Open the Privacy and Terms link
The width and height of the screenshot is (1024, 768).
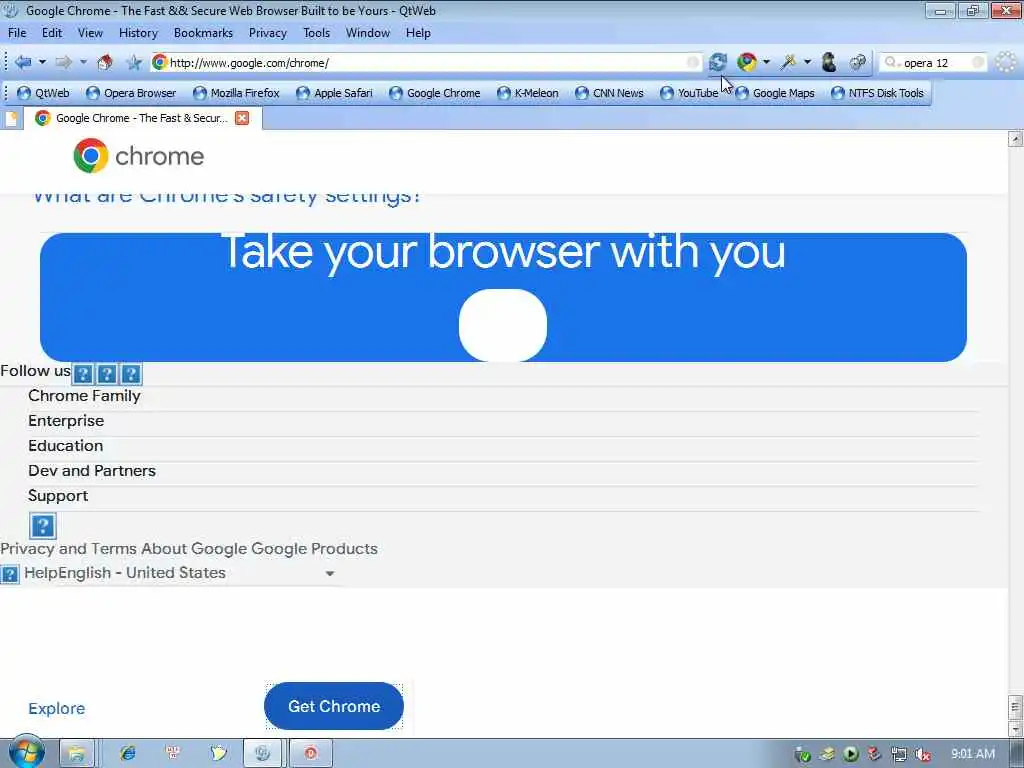[69, 549]
